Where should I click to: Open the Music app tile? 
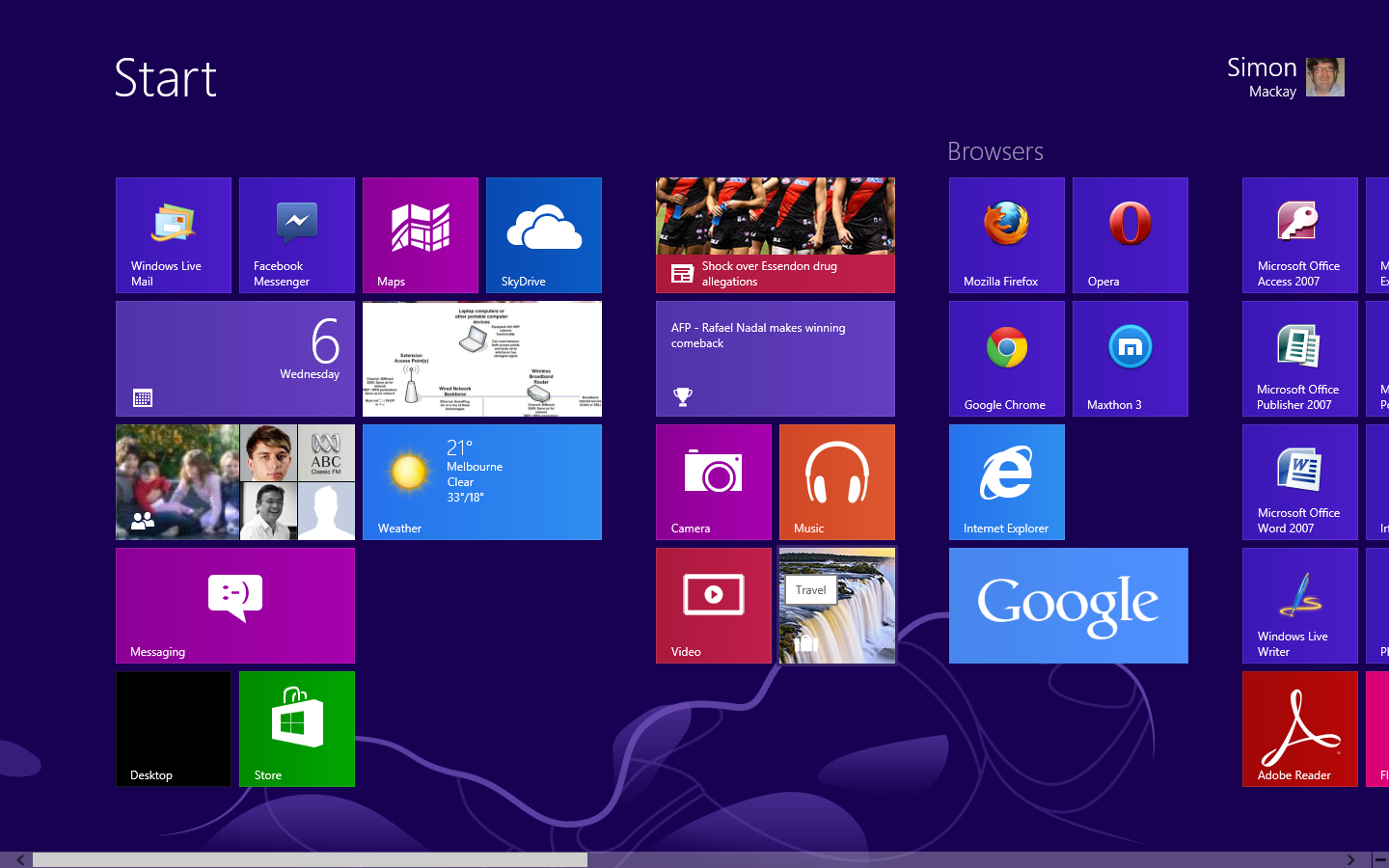(x=836, y=481)
